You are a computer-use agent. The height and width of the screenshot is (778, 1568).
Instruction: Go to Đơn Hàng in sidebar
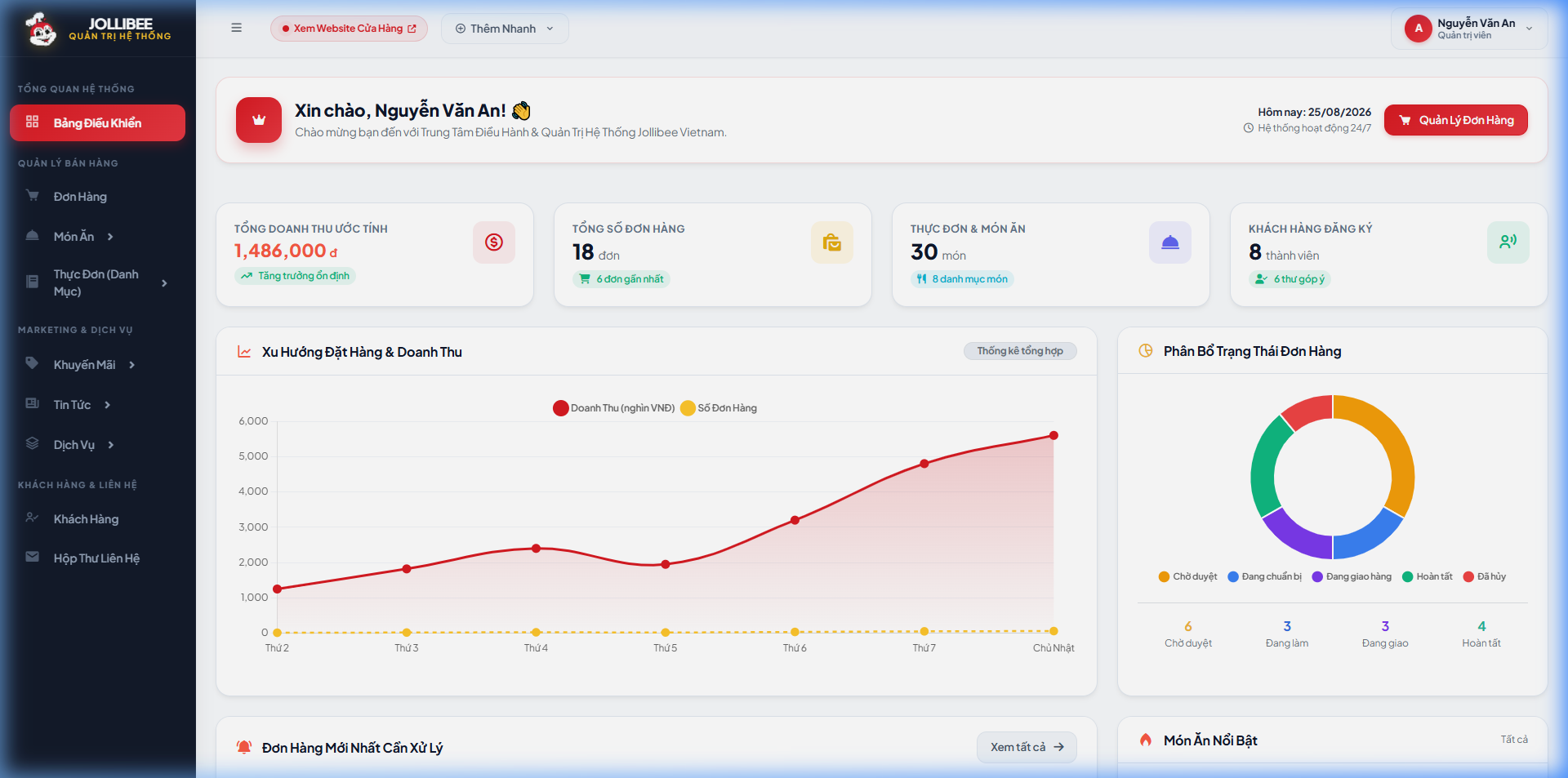[x=97, y=197]
